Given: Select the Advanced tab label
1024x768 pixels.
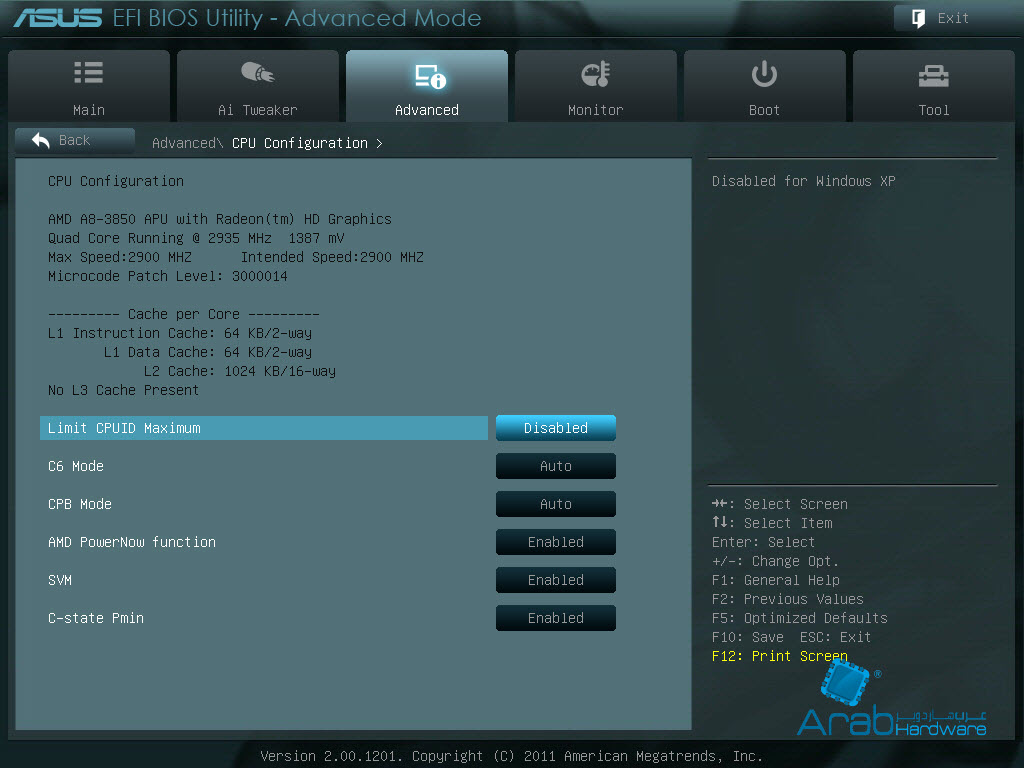Looking at the screenshot, I should [x=427, y=110].
